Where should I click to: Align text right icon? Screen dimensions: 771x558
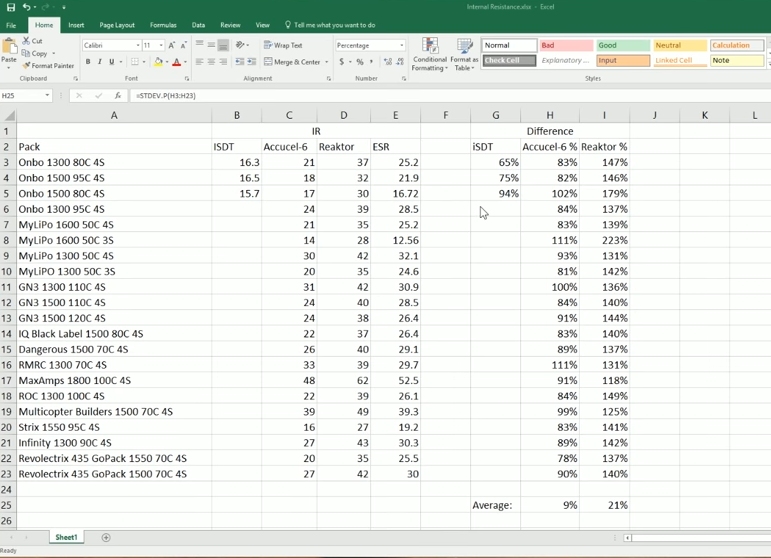click(223, 61)
